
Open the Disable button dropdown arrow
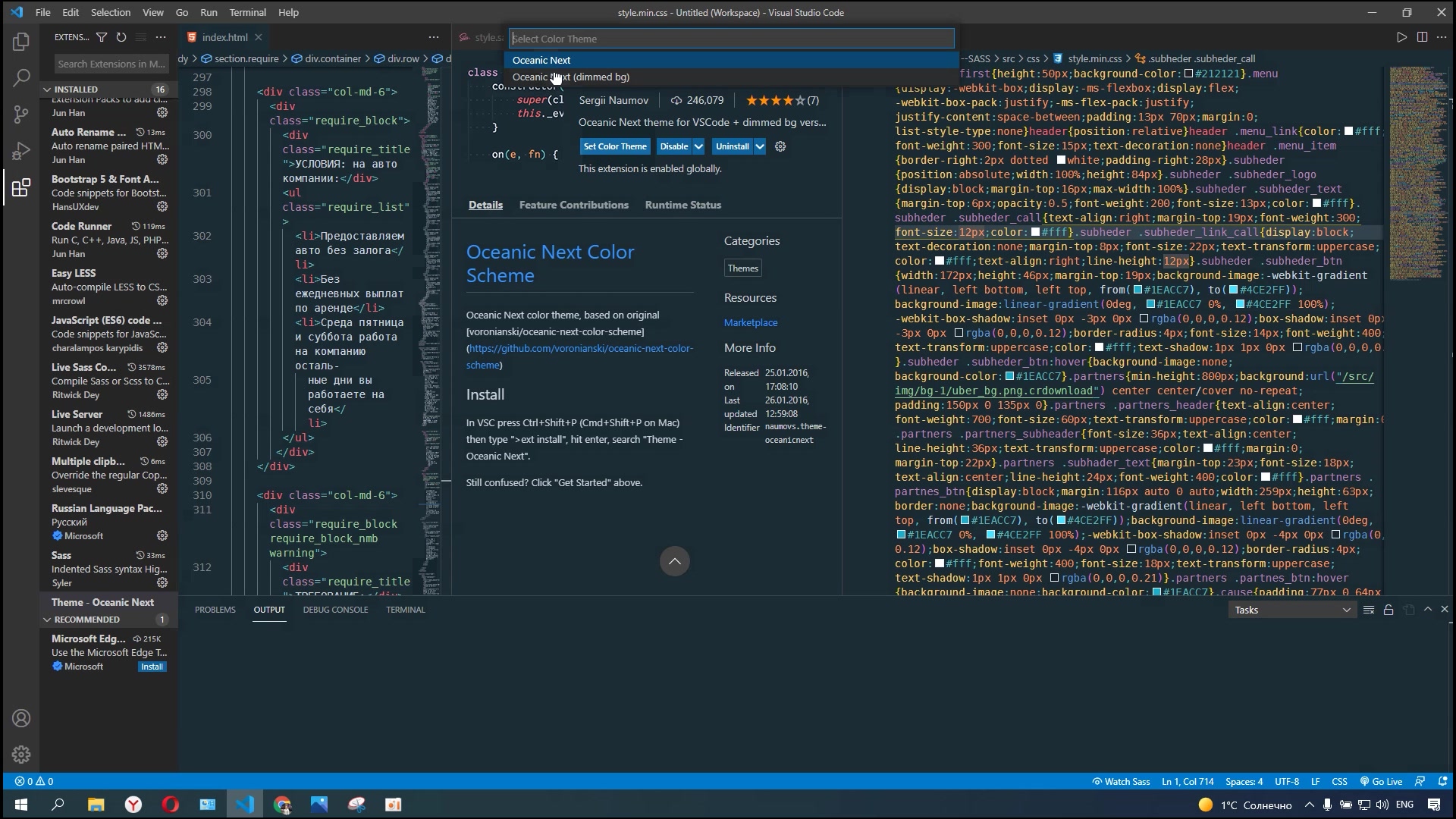point(698,146)
